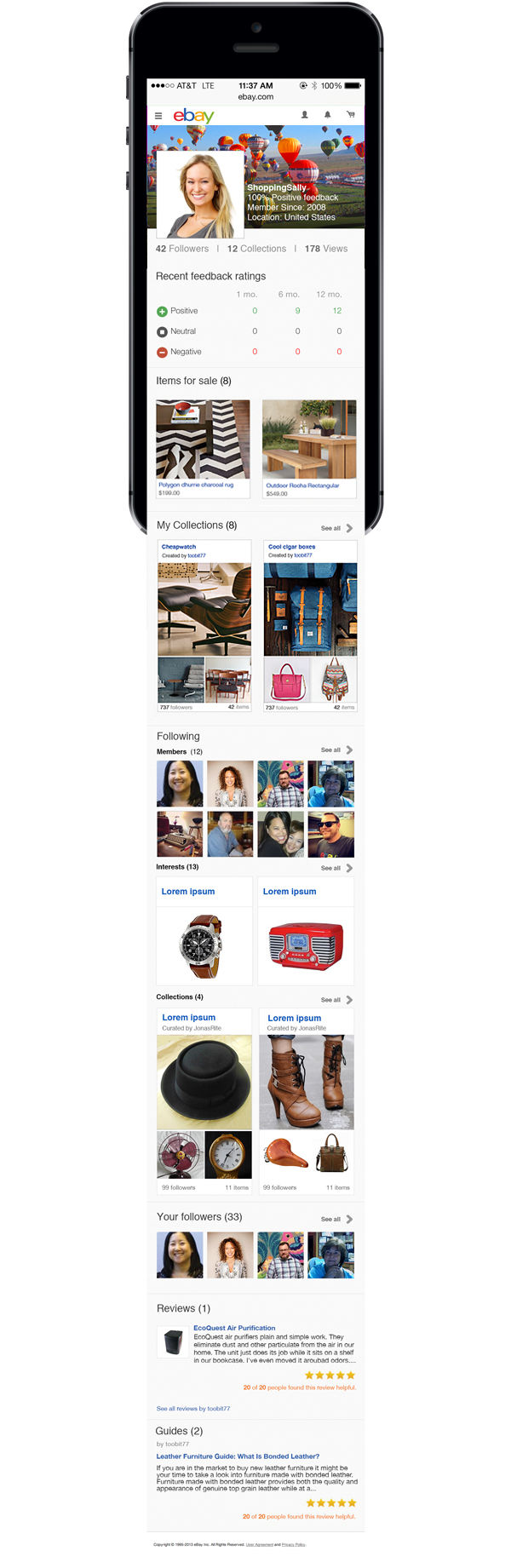Image resolution: width=511 pixels, height=1568 pixels.
Task: Expand Following Members See all arrow
Action: [x=337, y=750]
